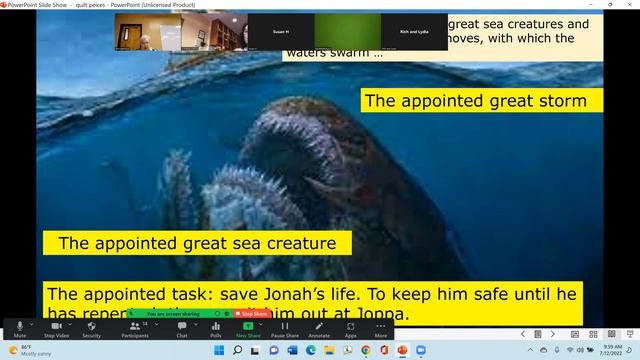Click the Slide Show view button

pyautogui.click(x=630, y=334)
